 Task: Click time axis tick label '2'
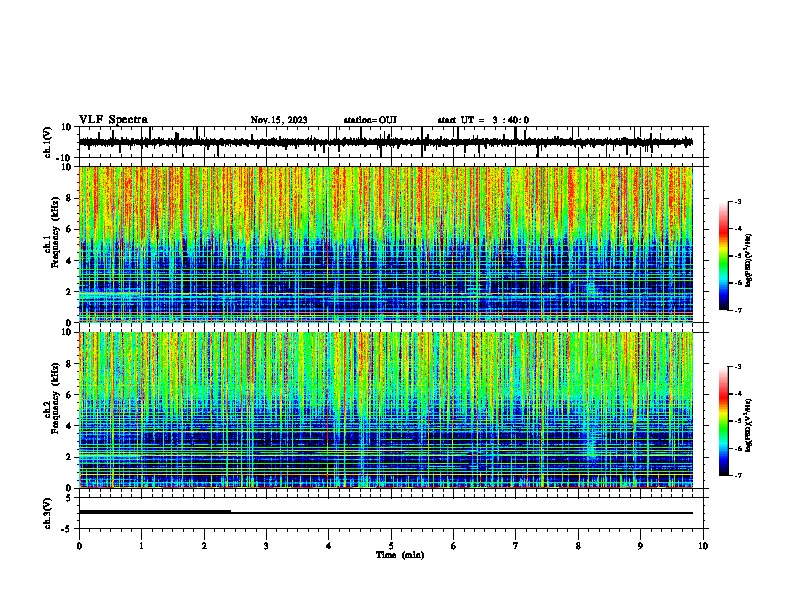(x=204, y=546)
